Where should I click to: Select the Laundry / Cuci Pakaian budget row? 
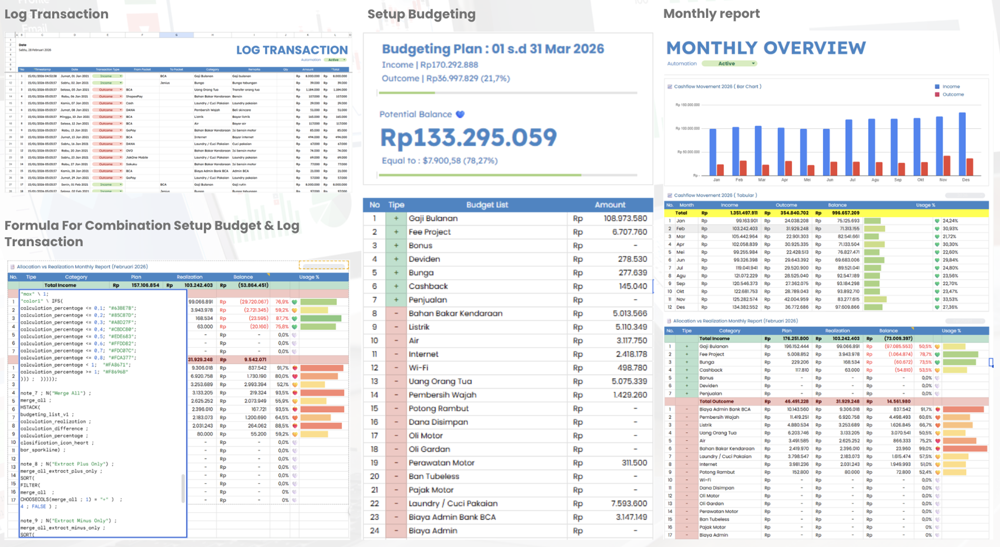coord(508,503)
